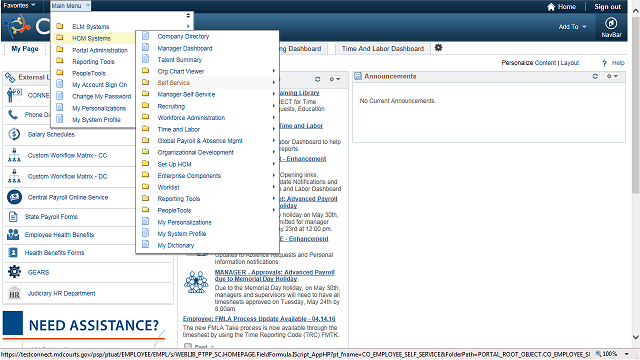Open the middle pagelet settings dropdown

pyautogui.click(x=335, y=79)
